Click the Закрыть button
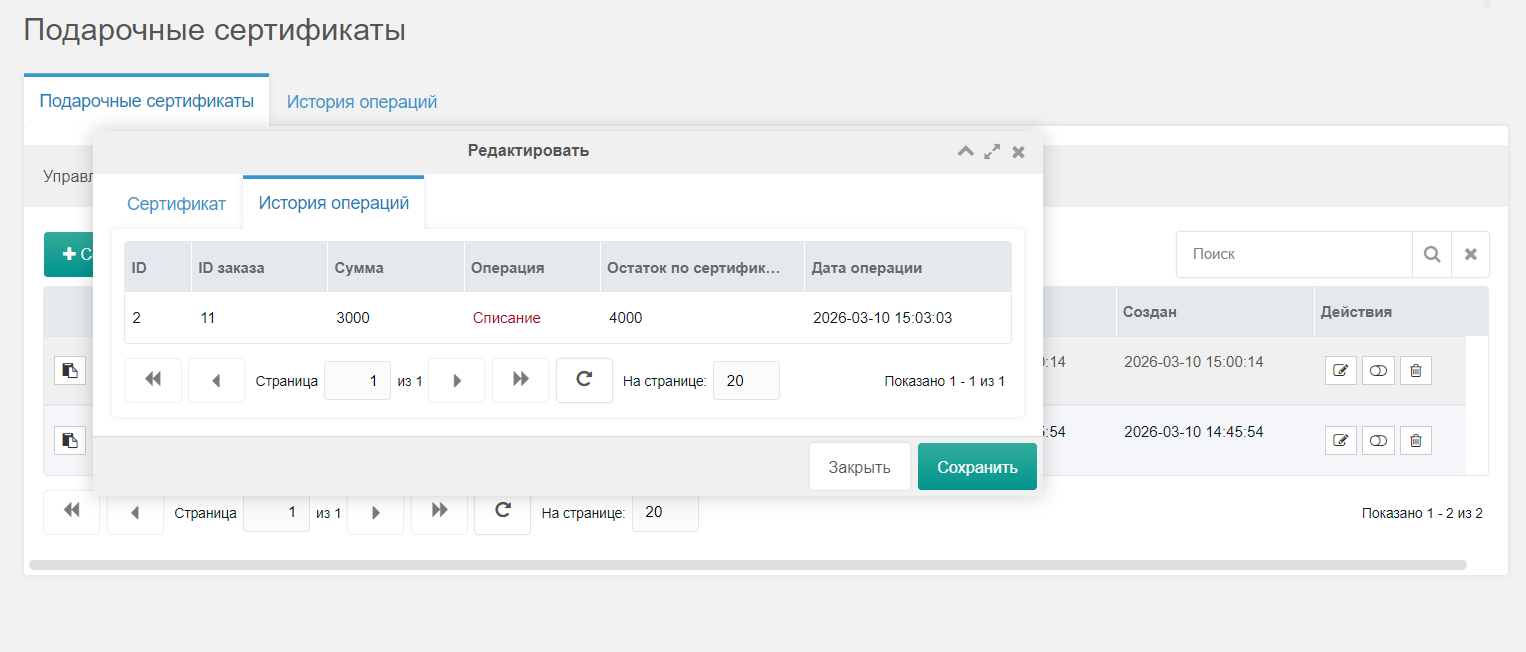 (859, 467)
